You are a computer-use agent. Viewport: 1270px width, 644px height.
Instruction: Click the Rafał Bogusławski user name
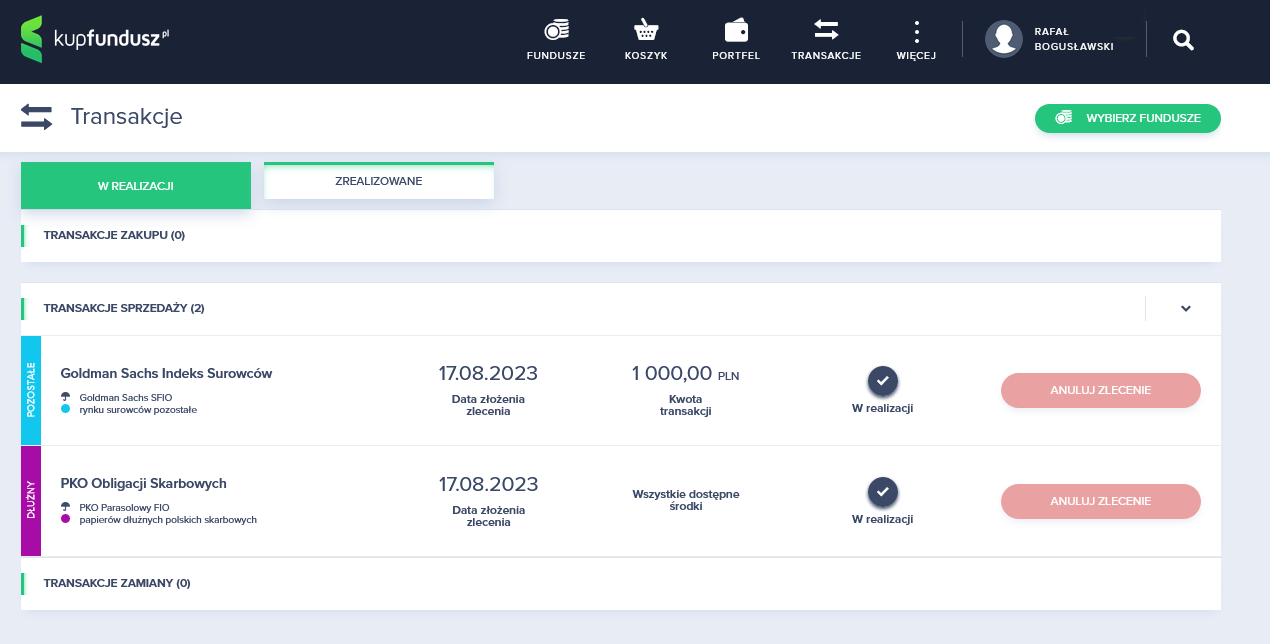click(x=1074, y=39)
